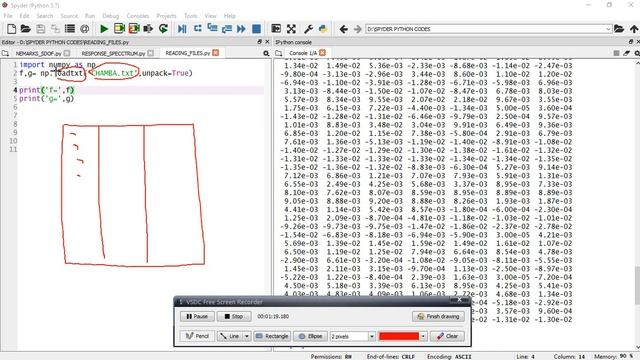Viewport: 640px width, 360px height.
Task: Select the Pencil drawing tool
Action: (197, 336)
